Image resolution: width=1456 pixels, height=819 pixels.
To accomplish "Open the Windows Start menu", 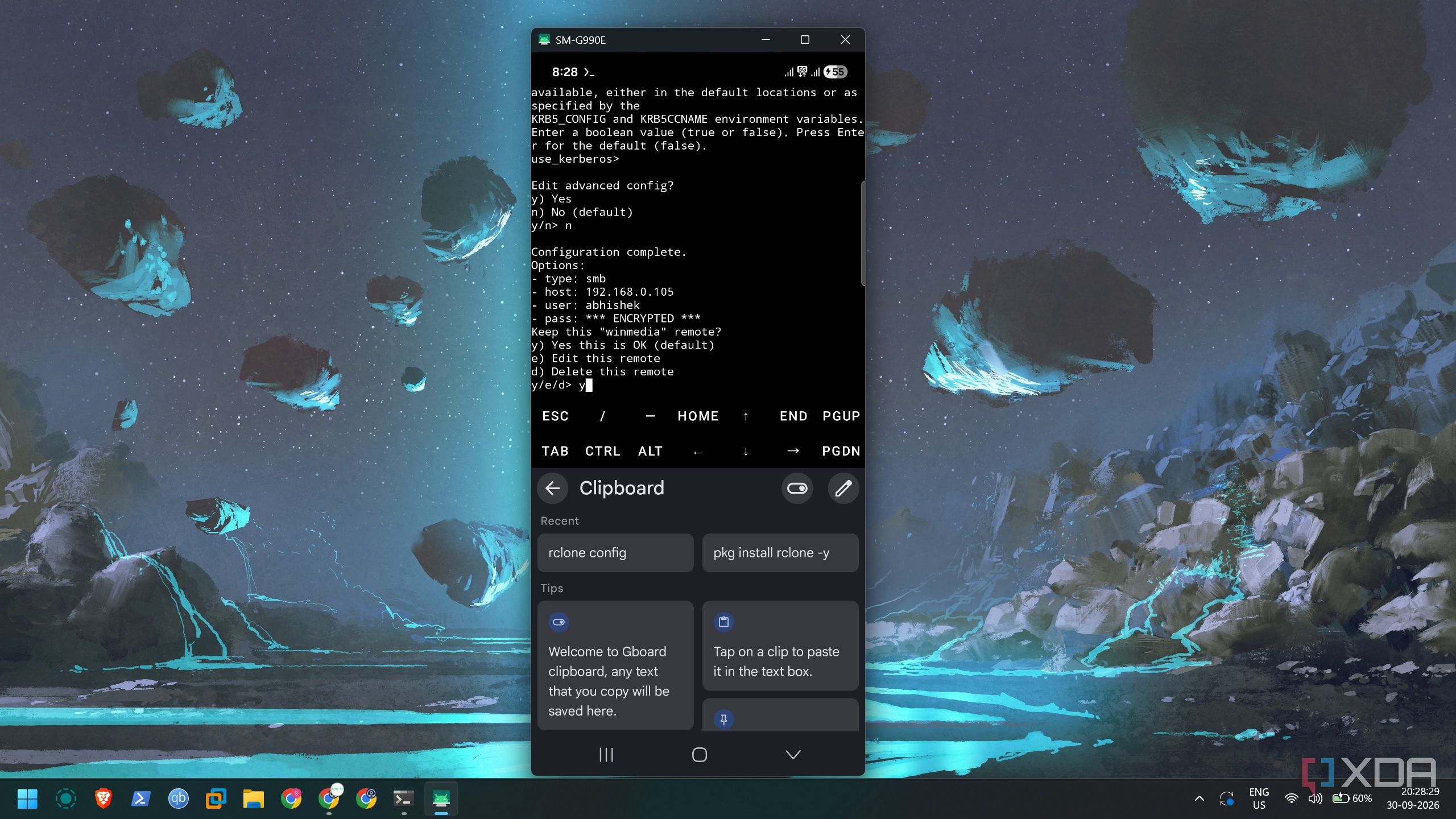I will click(27, 799).
